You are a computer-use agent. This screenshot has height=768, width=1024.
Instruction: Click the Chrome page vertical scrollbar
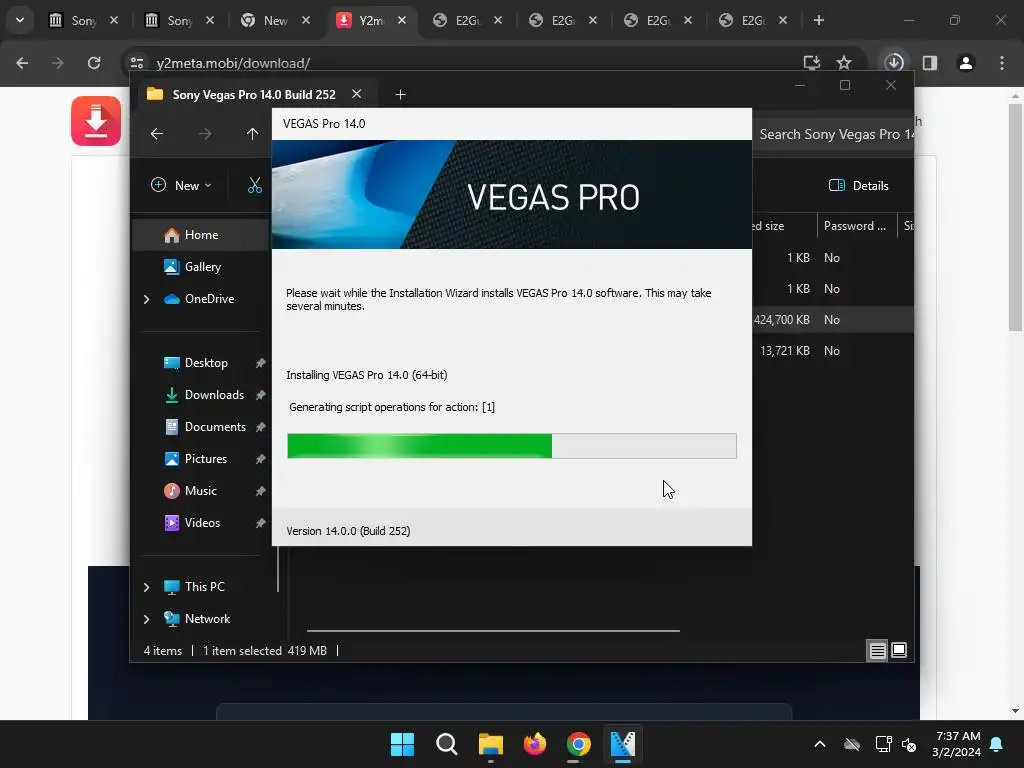(x=1015, y=216)
